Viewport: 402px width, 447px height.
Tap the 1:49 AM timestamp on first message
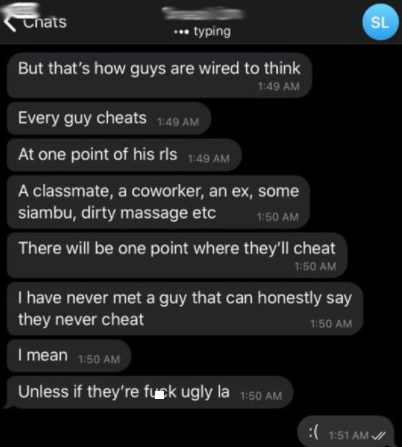pos(279,87)
